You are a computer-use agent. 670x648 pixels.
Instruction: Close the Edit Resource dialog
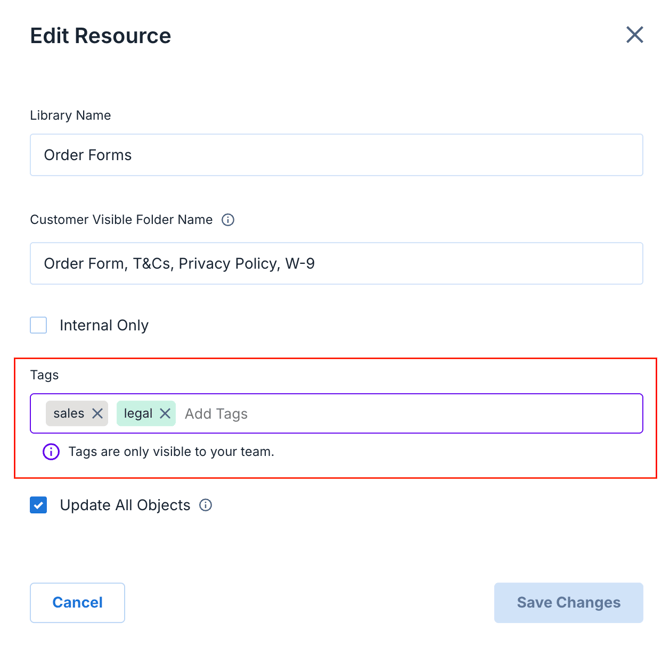click(x=634, y=35)
